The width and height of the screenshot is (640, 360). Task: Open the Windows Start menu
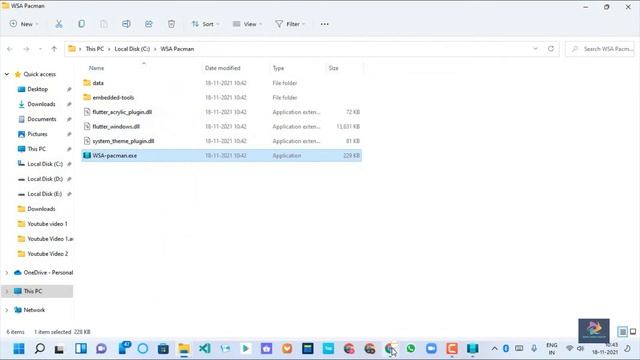(19, 349)
